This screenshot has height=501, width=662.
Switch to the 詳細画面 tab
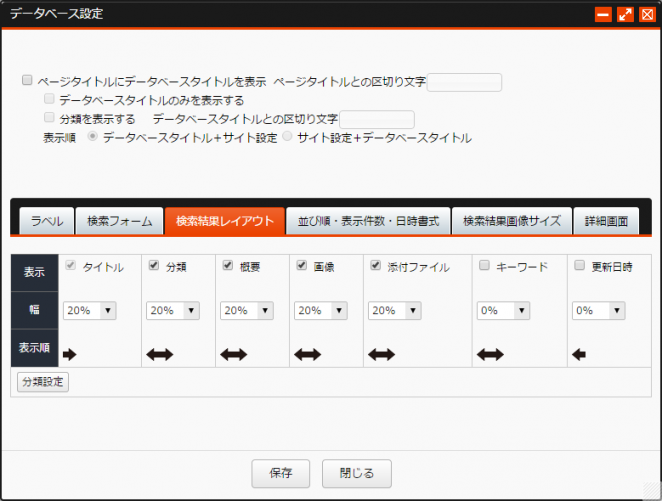606,221
